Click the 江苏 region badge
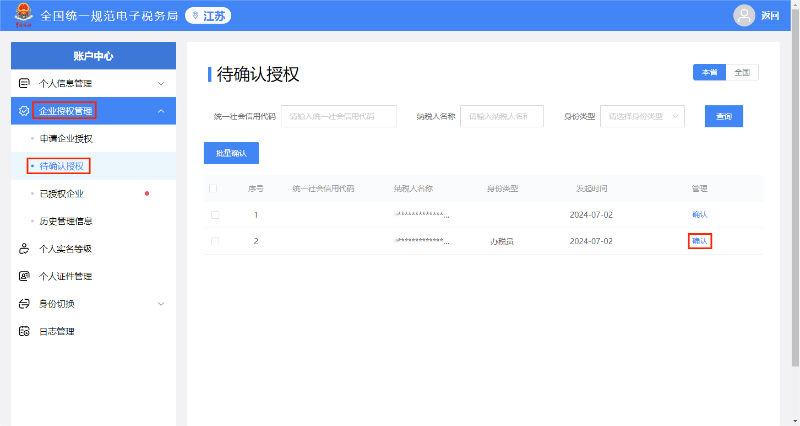The width and height of the screenshot is (800, 426). point(208,16)
